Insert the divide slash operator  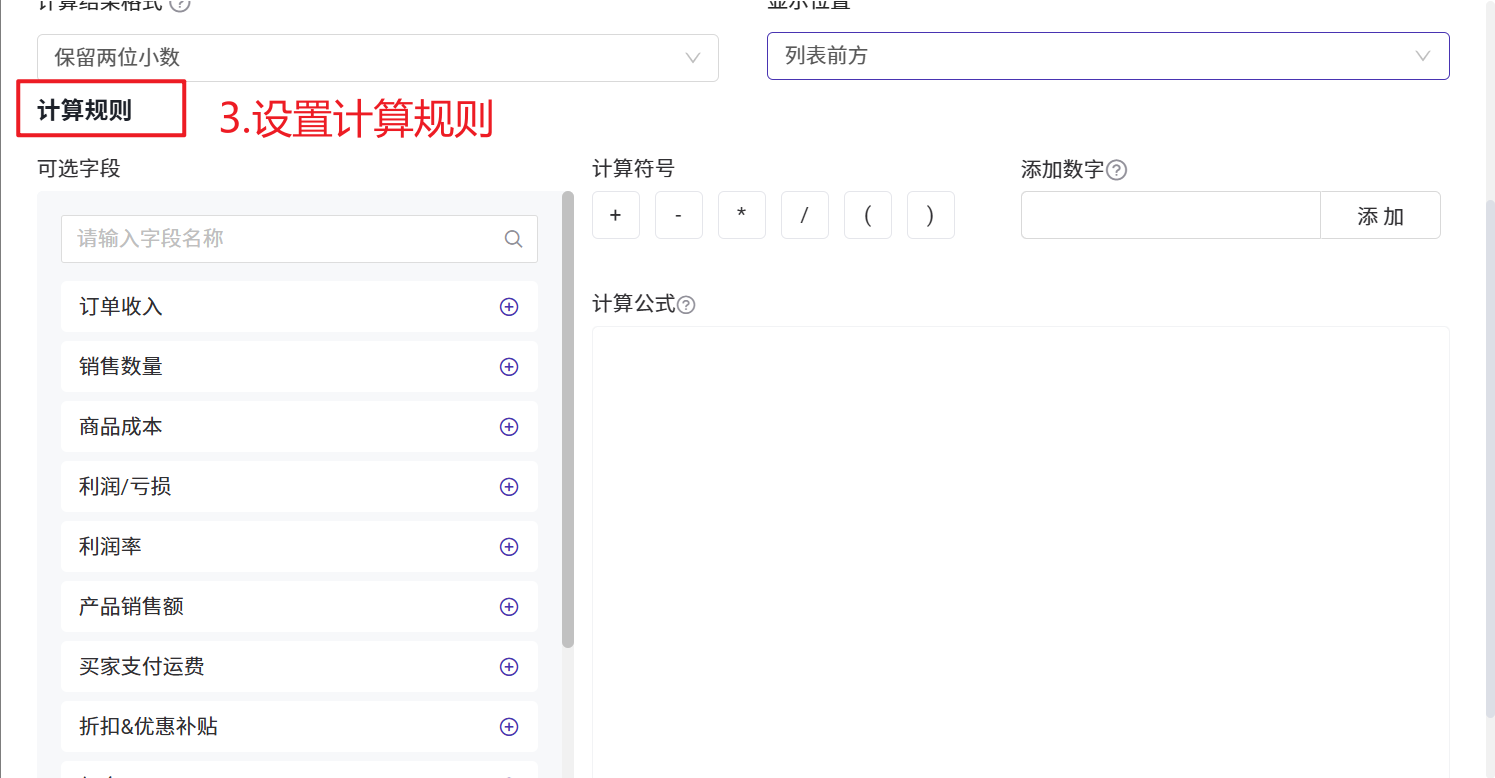[805, 216]
